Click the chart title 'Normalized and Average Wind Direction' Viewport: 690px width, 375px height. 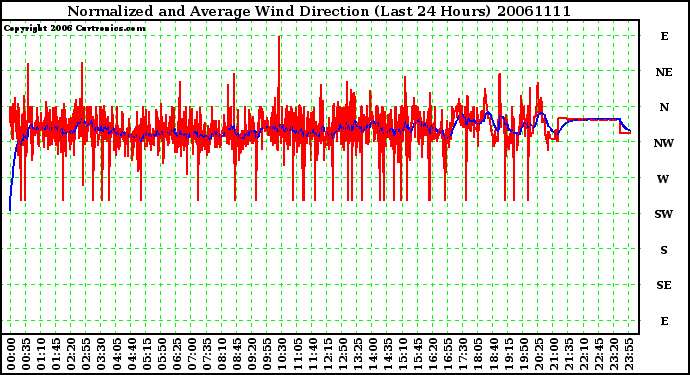[x=218, y=11]
